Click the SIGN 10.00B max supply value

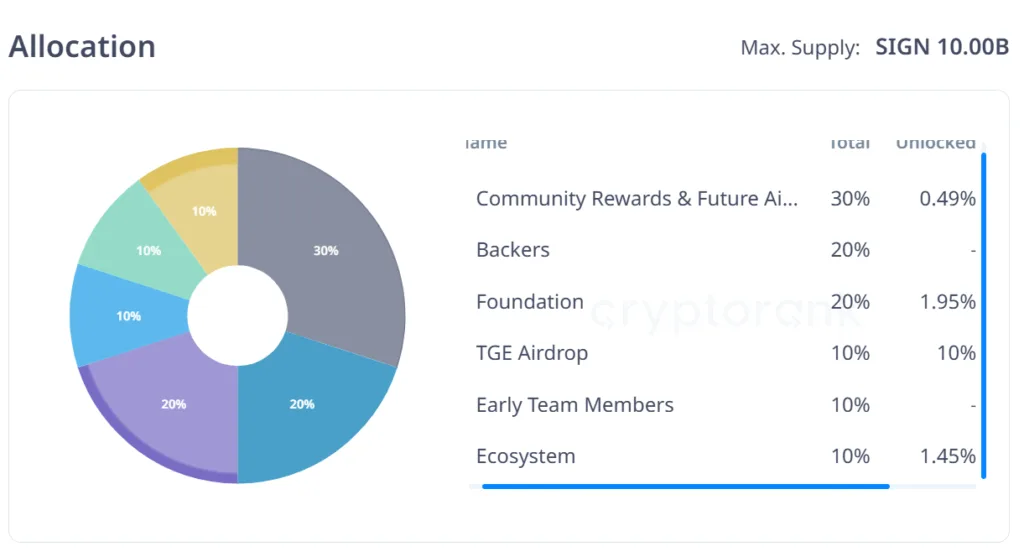pyautogui.click(x=942, y=47)
